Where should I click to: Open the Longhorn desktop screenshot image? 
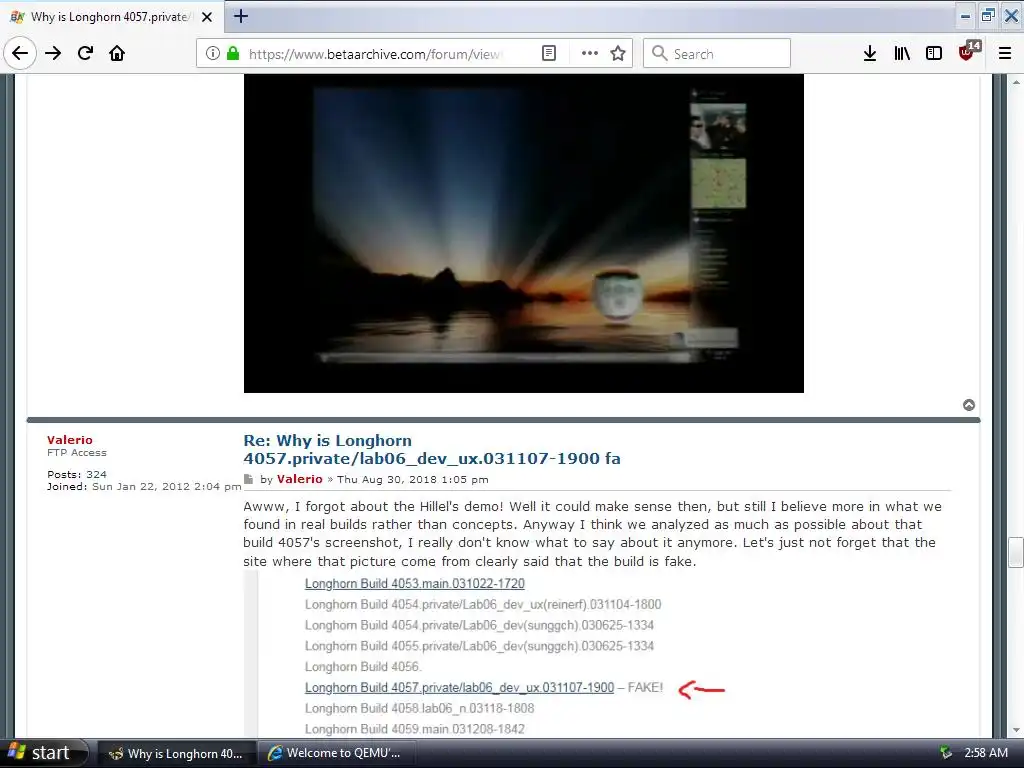(x=524, y=233)
